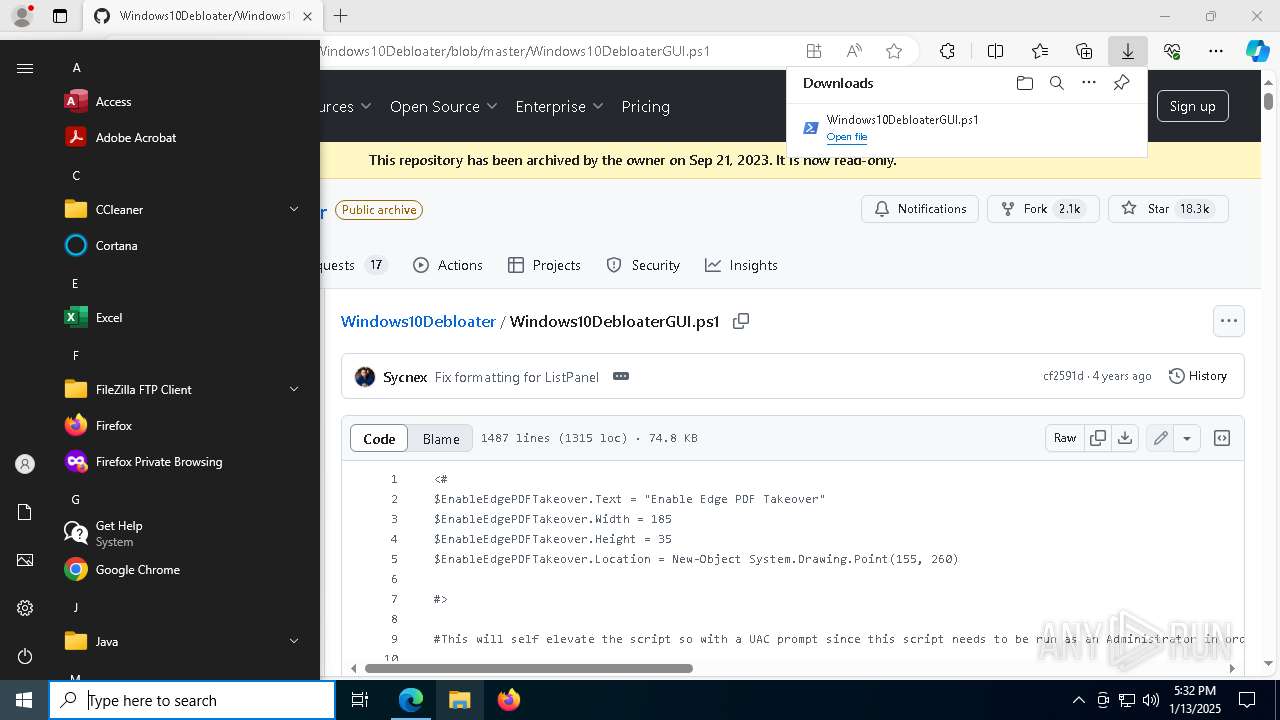This screenshot has height=720, width=1280.
Task: Add this page to favorites star
Action: point(894,51)
